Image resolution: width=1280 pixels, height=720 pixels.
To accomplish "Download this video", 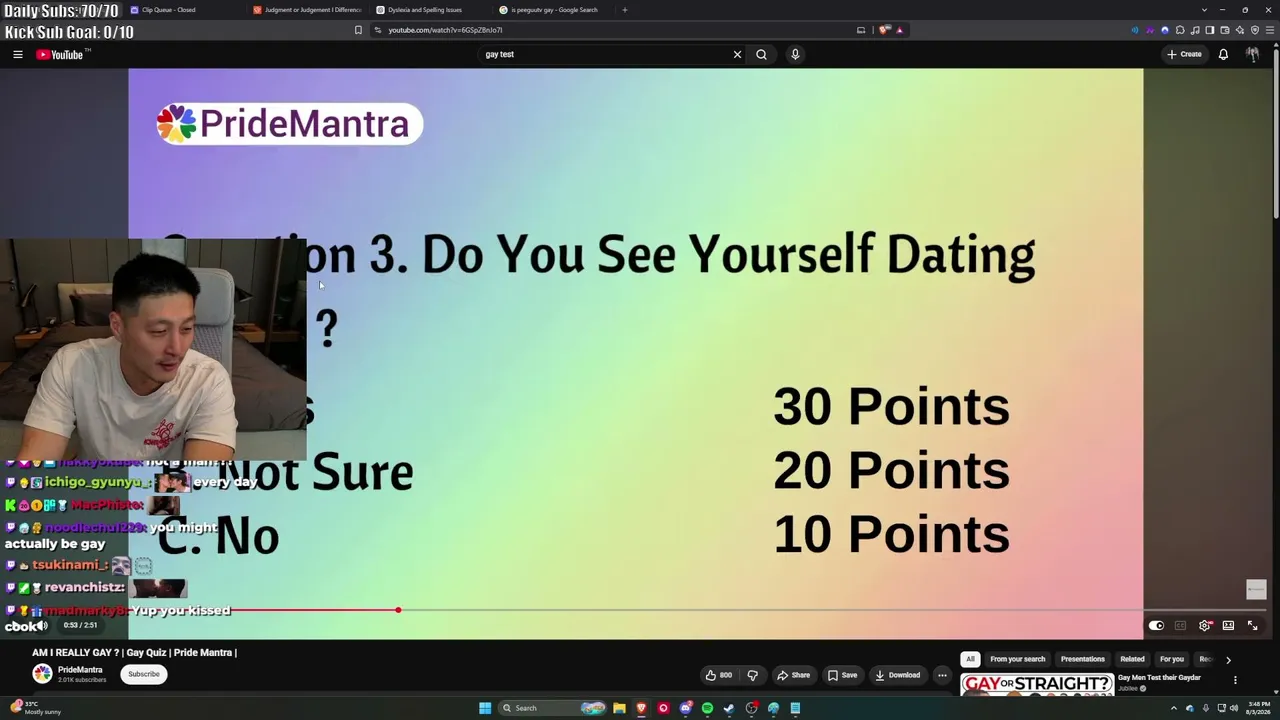I will [898, 675].
